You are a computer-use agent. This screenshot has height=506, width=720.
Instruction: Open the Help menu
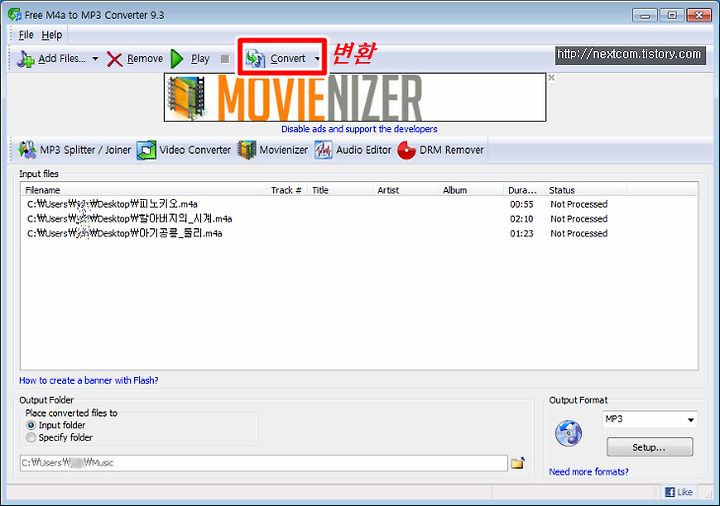(51, 35)
